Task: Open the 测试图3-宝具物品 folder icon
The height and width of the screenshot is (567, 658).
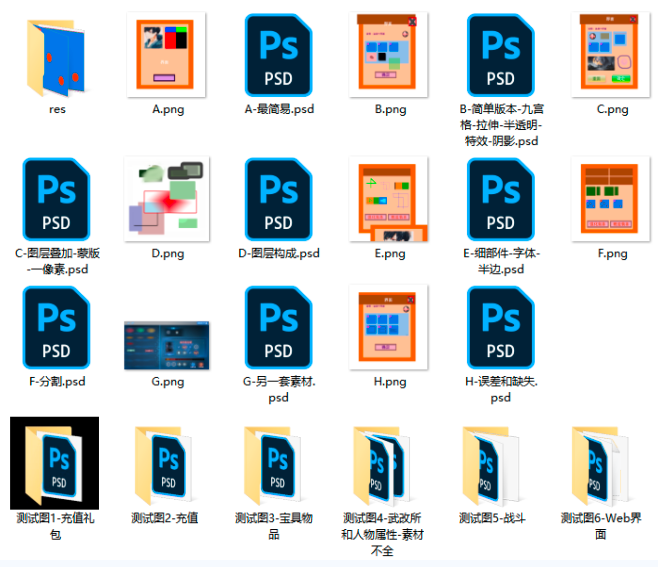Action: tap(273, 465)
